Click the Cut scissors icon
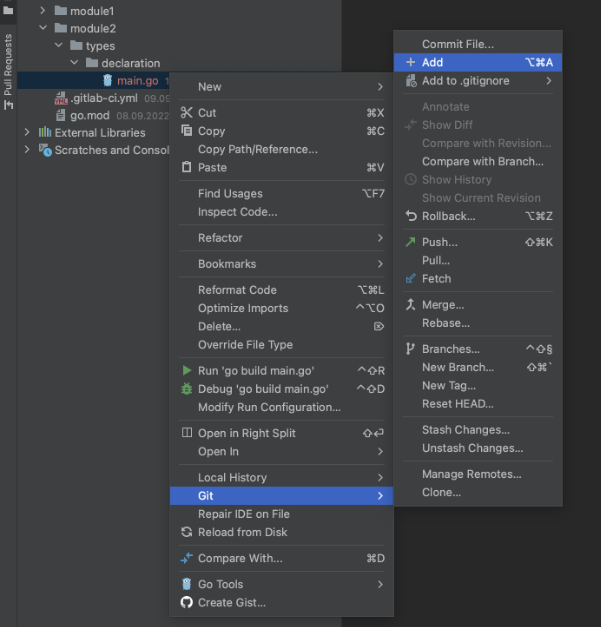601x627 pixels. click(x=186, y=113)
